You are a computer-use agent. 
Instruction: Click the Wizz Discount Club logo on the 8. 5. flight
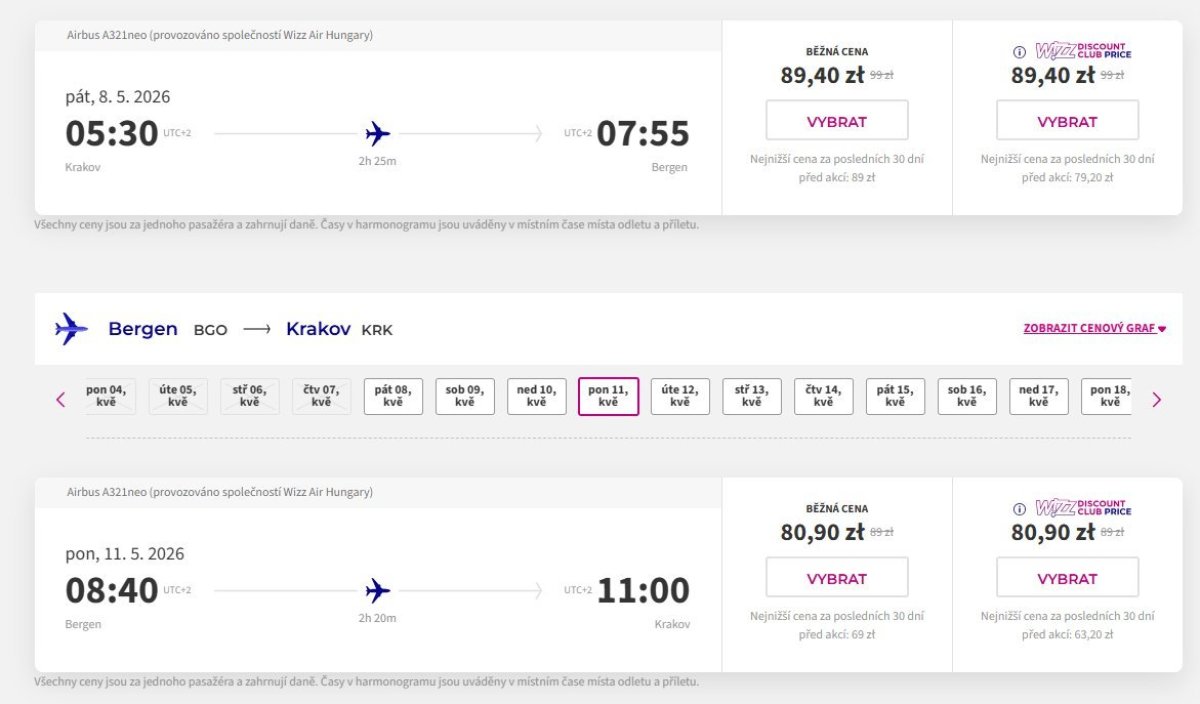[x=1083, y=51]
